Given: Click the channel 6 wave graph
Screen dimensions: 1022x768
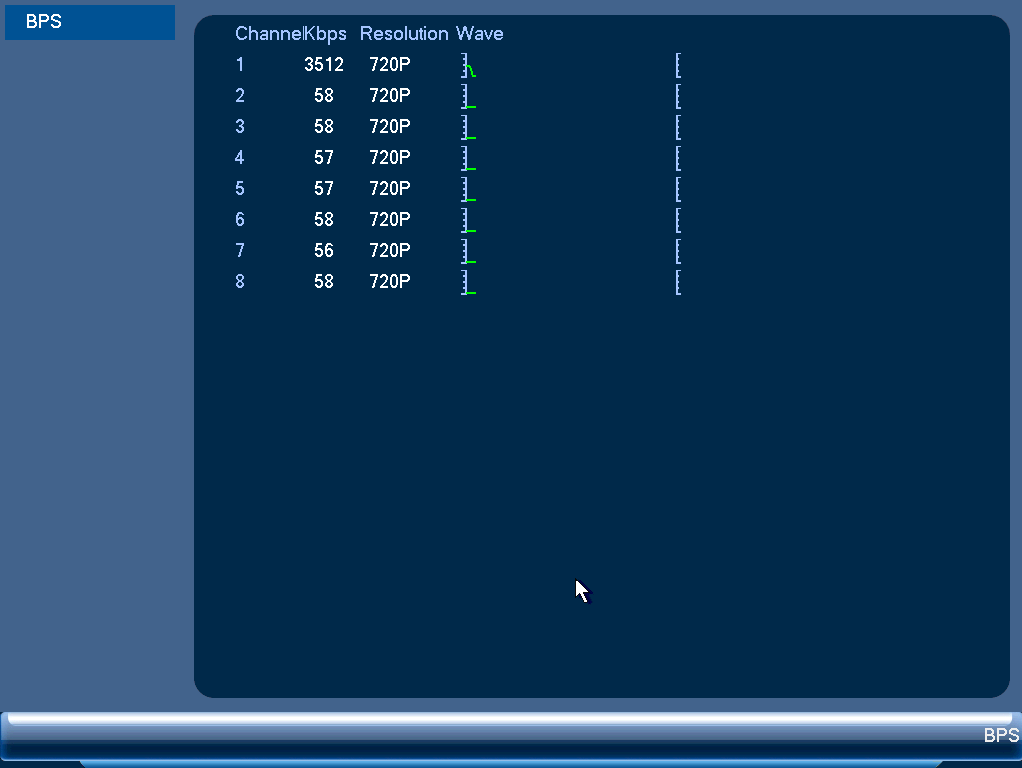Looking at the screenshot, I should coord(571,220).
